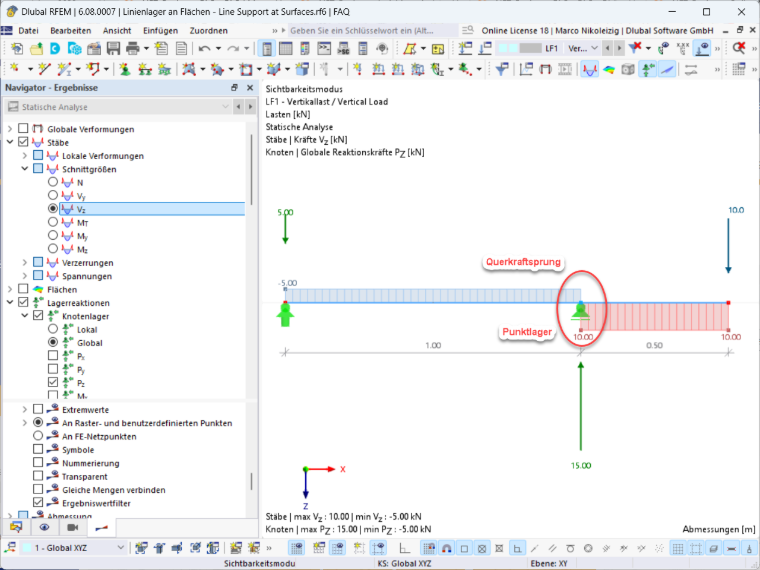760x570 pixels.
Task: Select An FE-Netzpunkten radio button
Action: [x=38, y=436]
